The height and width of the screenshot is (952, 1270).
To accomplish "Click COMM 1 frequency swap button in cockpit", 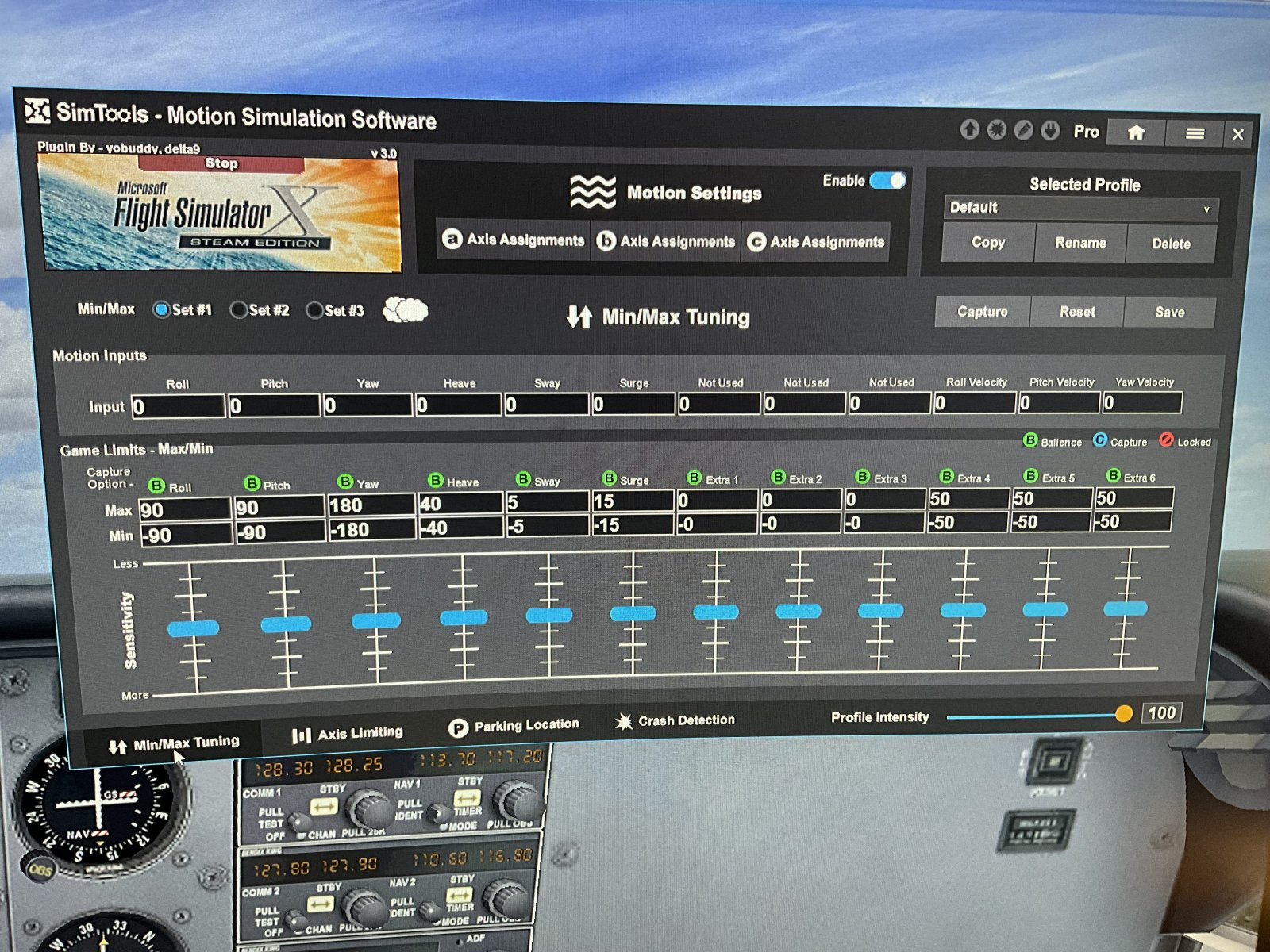I will [x=324, y=807].
